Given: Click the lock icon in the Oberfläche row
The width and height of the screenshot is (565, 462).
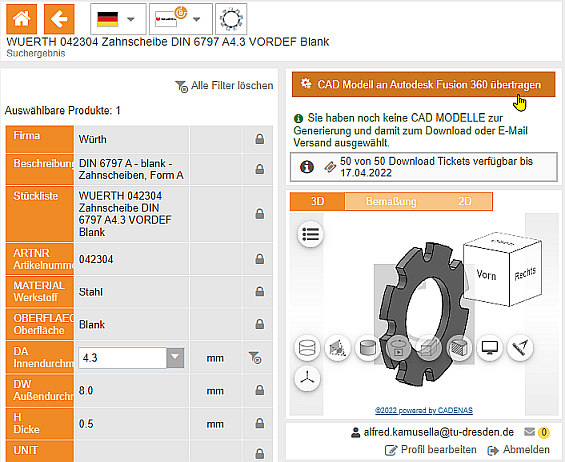Looking at the screenshot, I should pos(259,324).
